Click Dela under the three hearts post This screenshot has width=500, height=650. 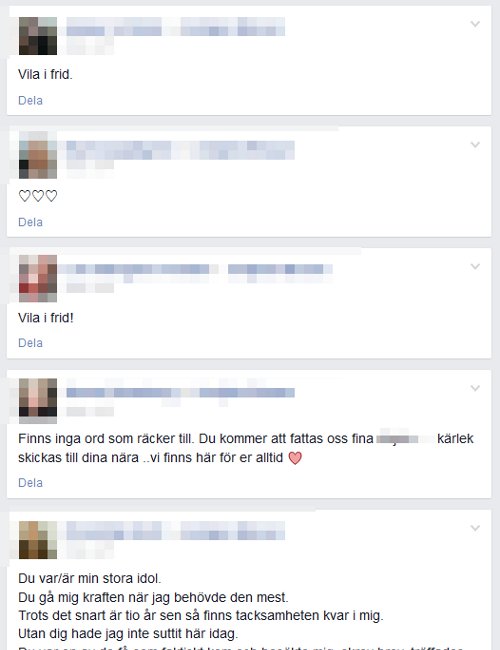30,222
